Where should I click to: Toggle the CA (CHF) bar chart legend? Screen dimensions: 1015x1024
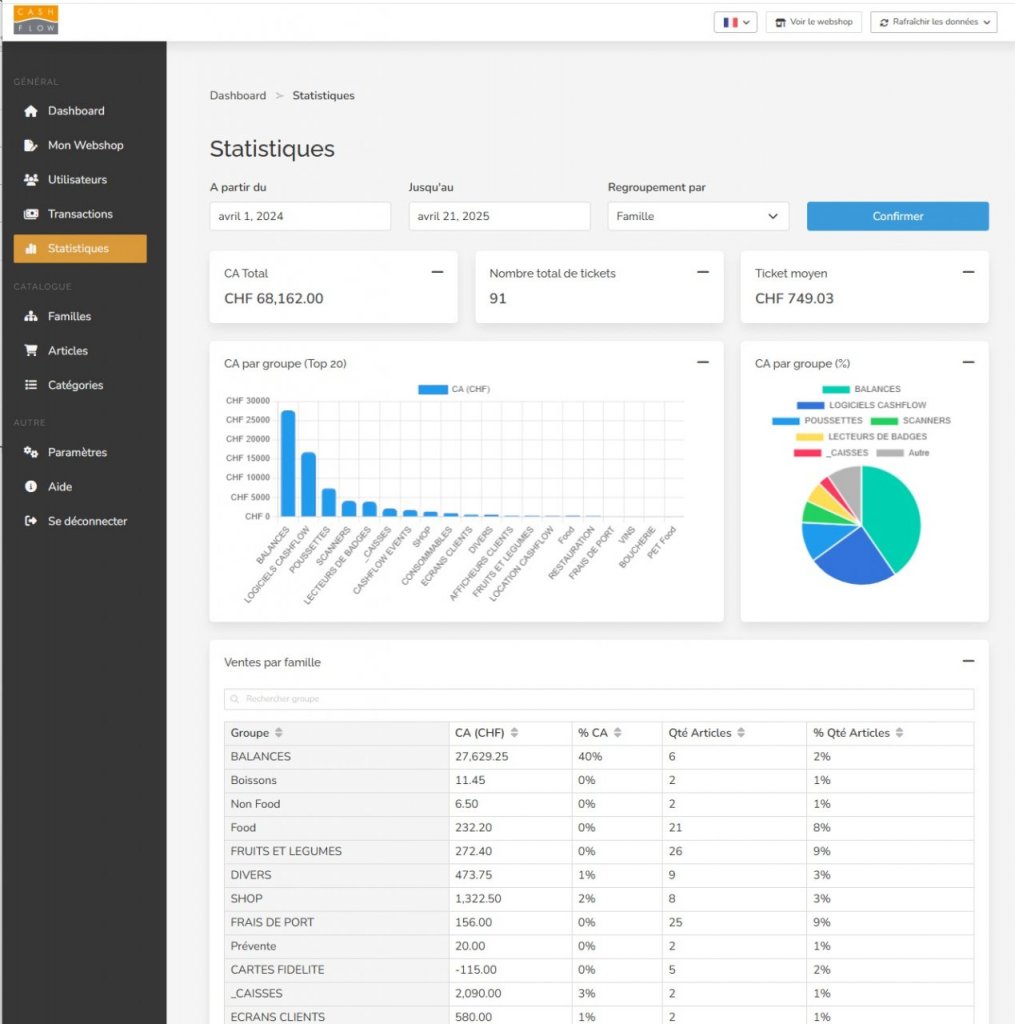[x=454, y=389]
